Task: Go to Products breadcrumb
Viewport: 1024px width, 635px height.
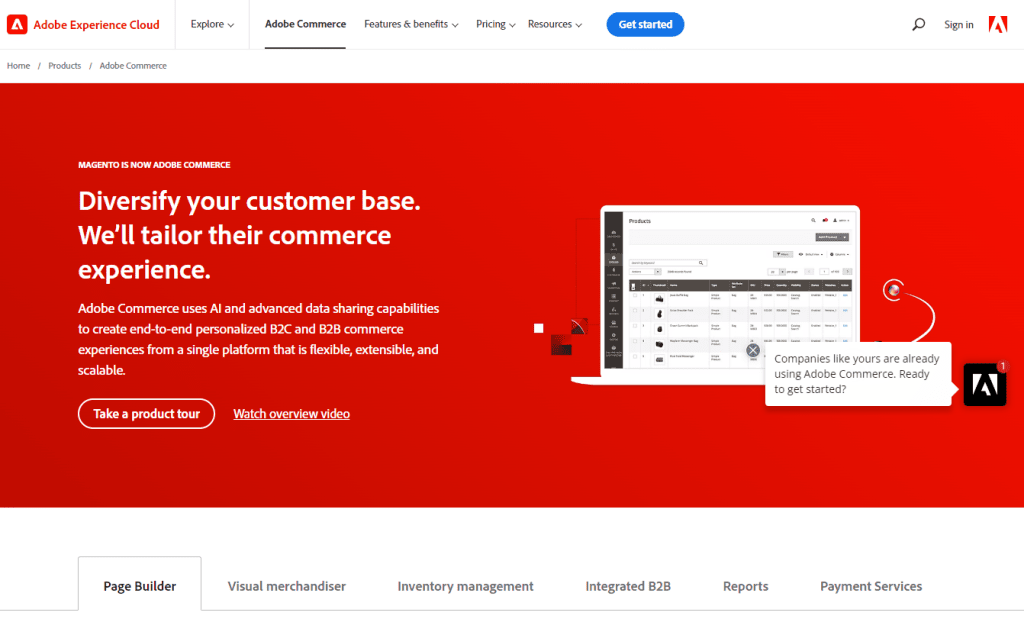Action: pos(65,66)
